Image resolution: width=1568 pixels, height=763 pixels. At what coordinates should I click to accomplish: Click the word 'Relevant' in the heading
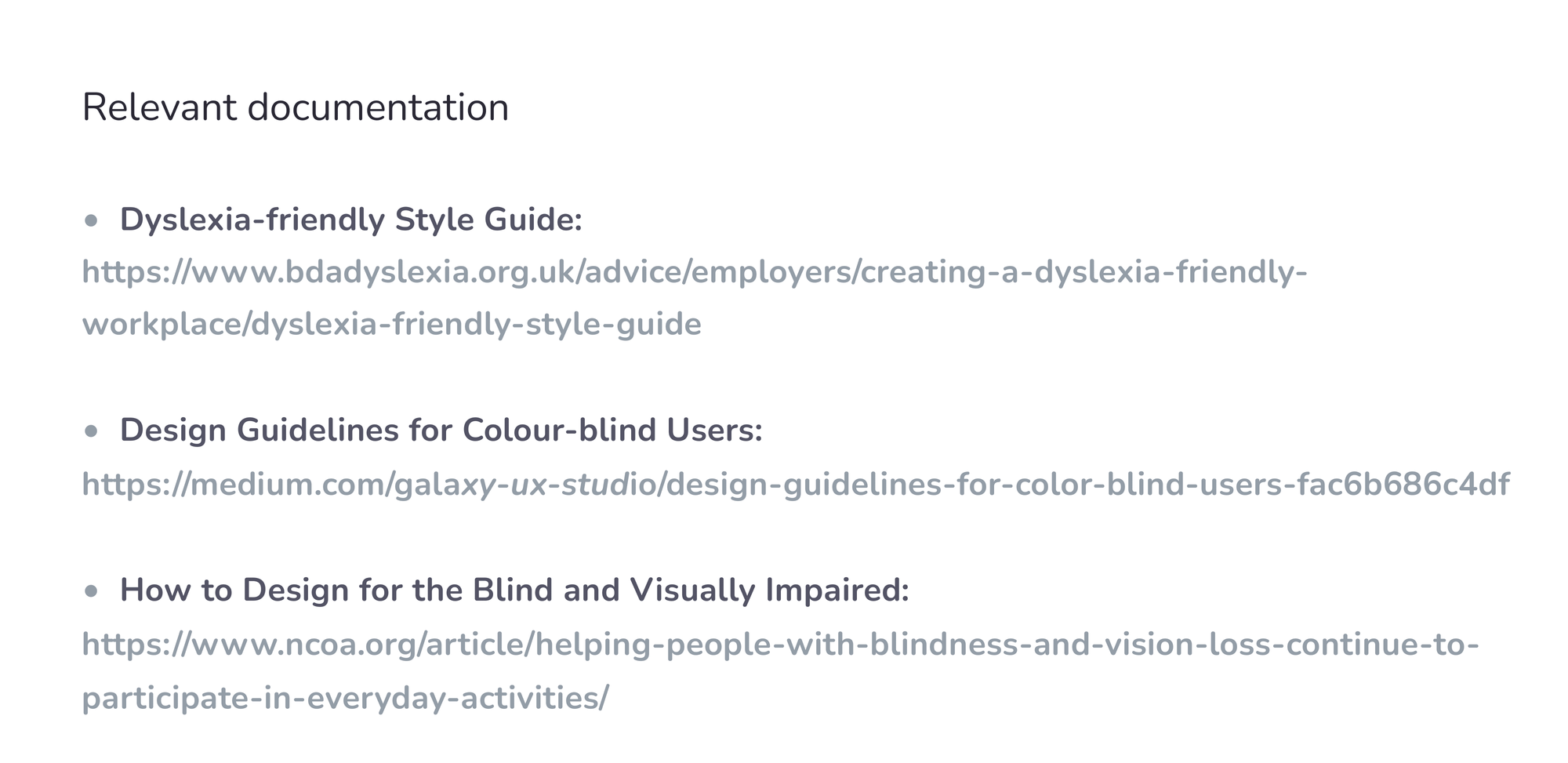pos(160,107)
